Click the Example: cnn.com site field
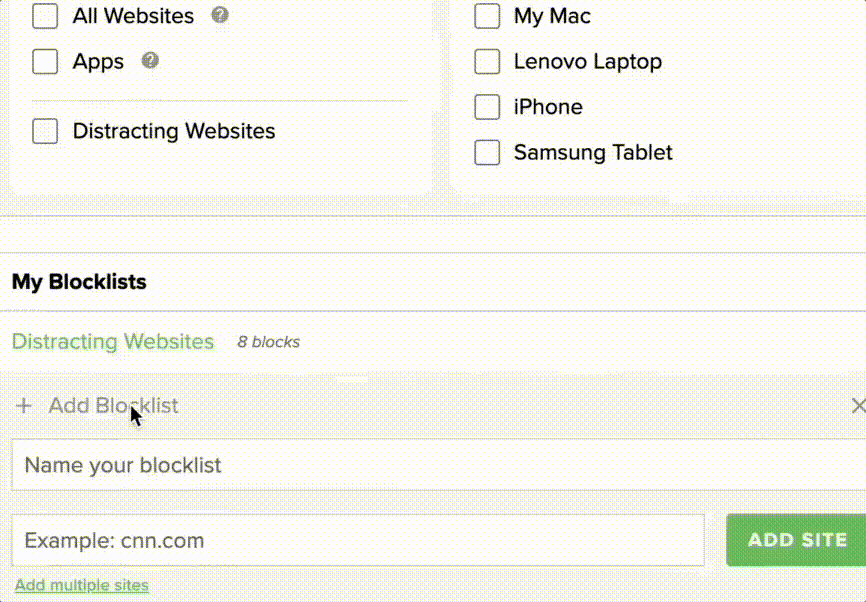The width and height of the screenshot is (866, 602). coord(300,540)
